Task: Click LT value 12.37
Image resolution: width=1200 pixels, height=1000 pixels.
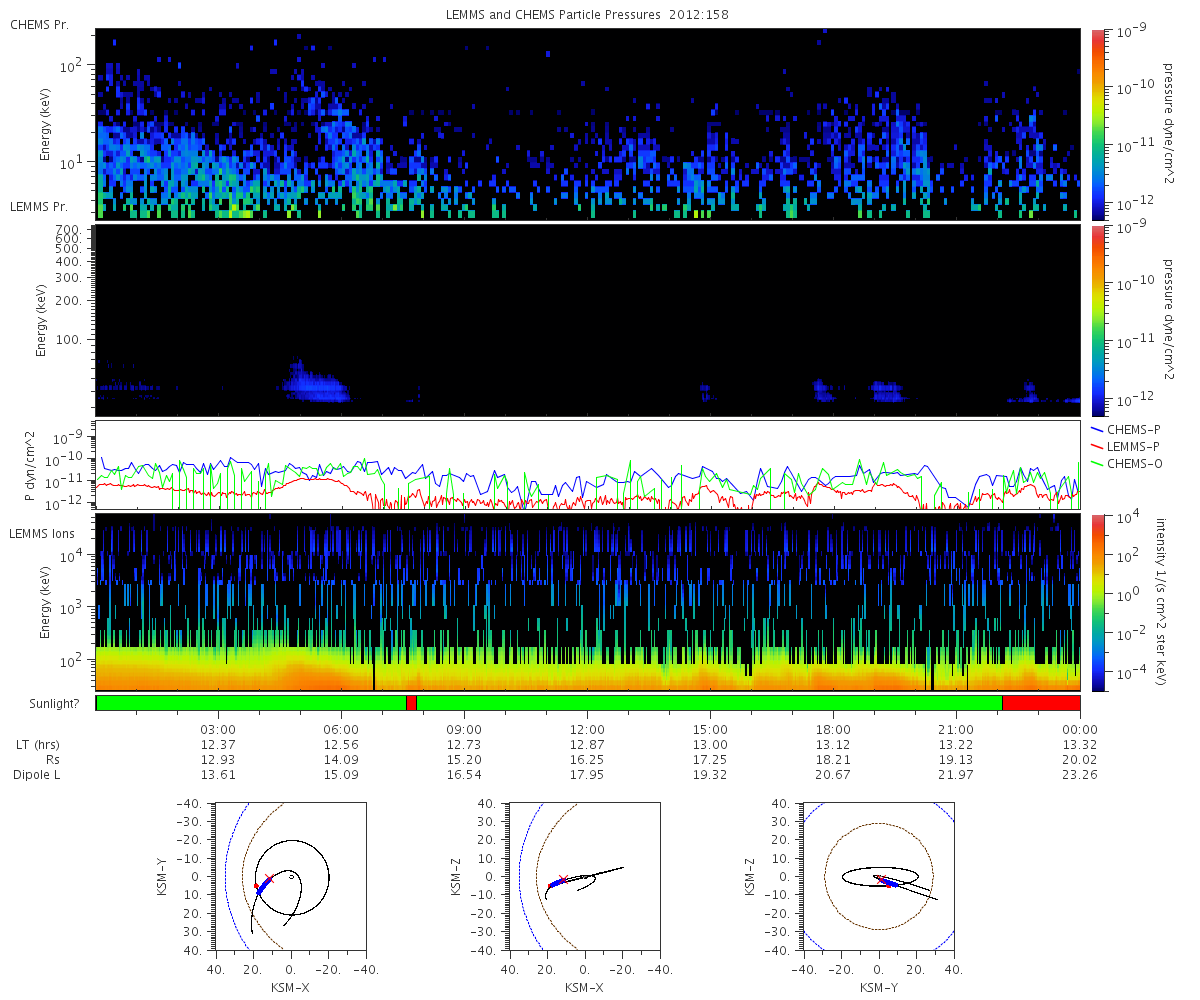Action: (x=219, y=745)
